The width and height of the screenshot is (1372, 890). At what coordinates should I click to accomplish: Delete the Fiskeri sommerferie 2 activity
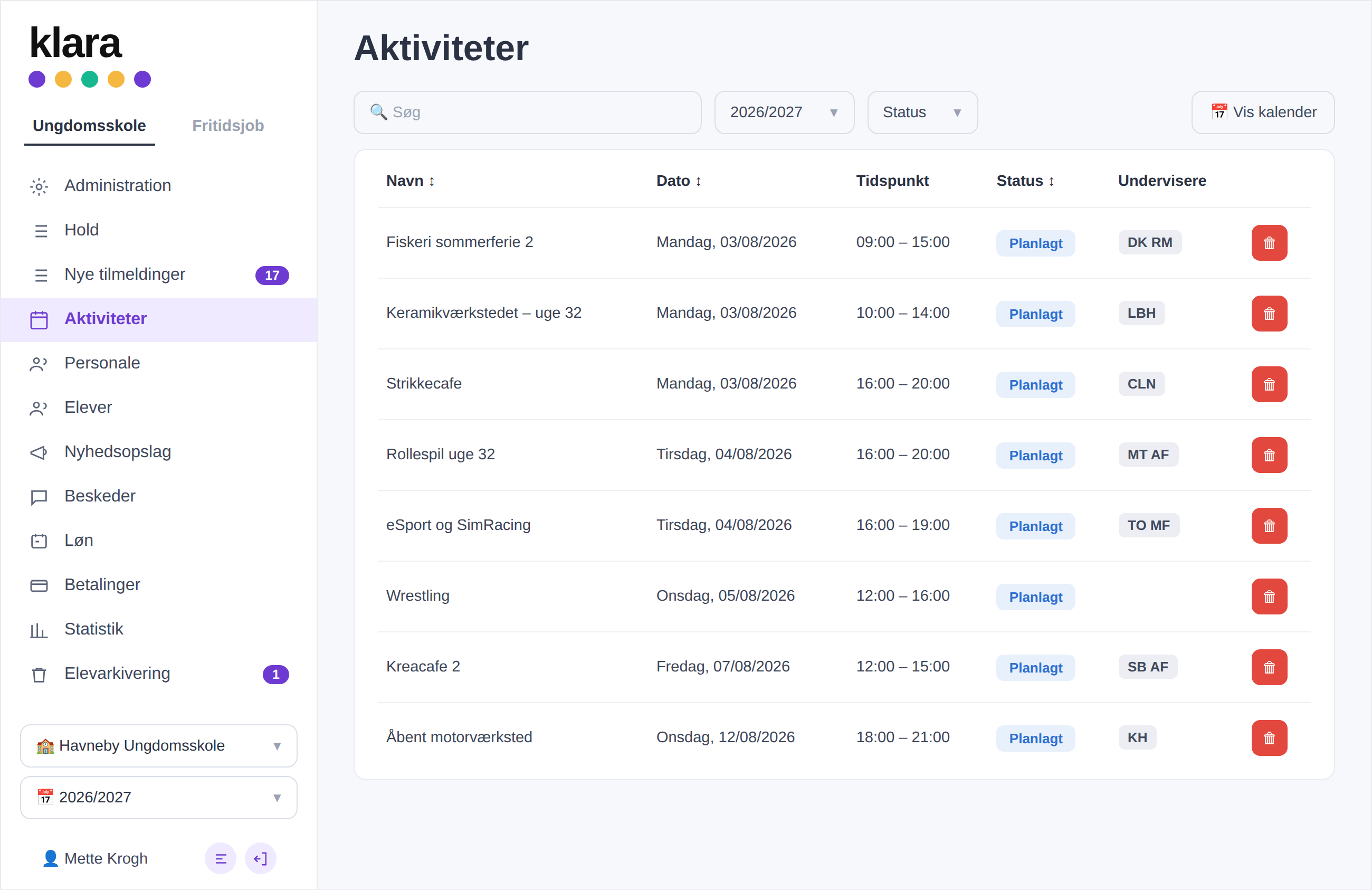pos(1269,243)
